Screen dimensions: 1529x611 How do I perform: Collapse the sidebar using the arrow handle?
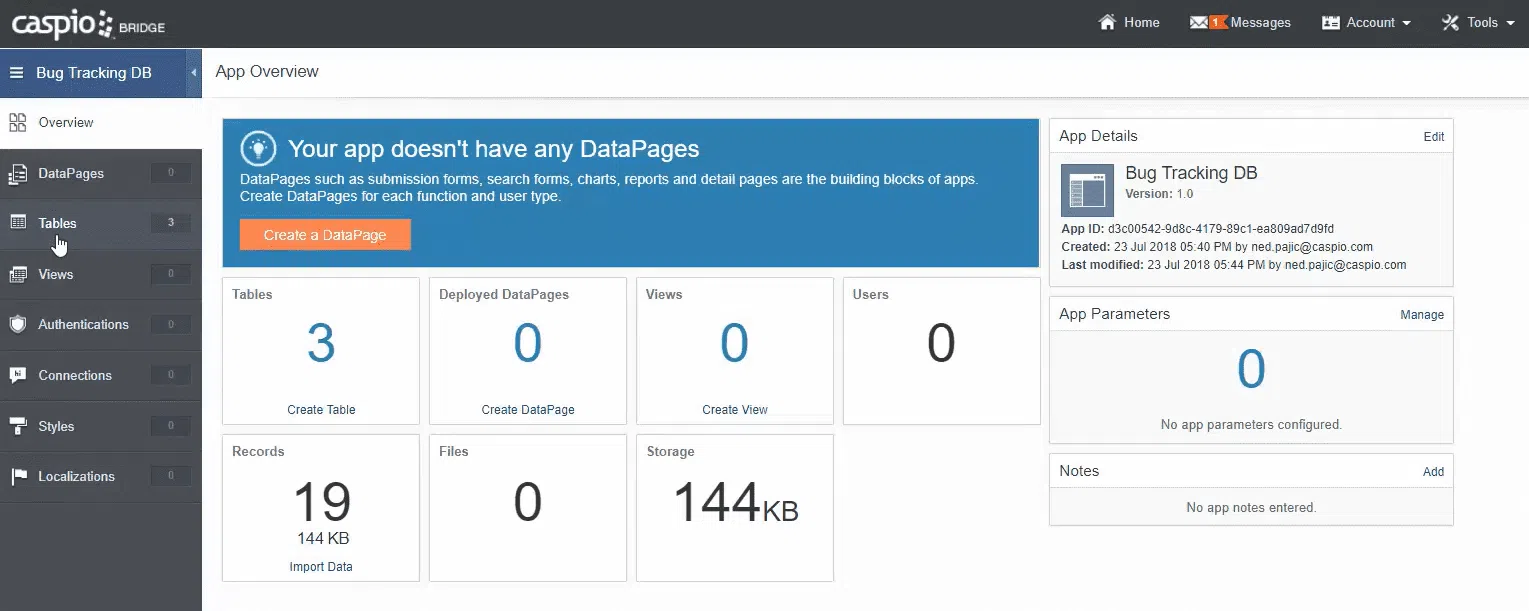coord(193,73)
